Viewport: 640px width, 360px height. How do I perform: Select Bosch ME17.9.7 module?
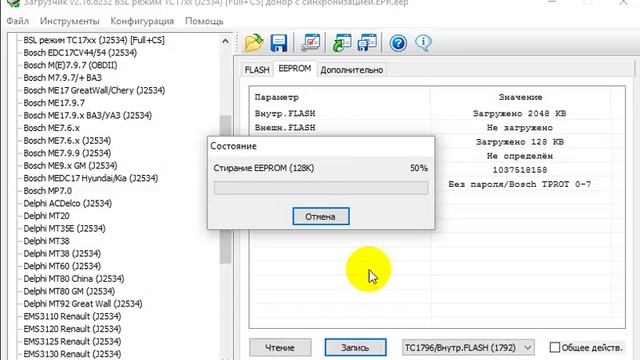point(54,103)
